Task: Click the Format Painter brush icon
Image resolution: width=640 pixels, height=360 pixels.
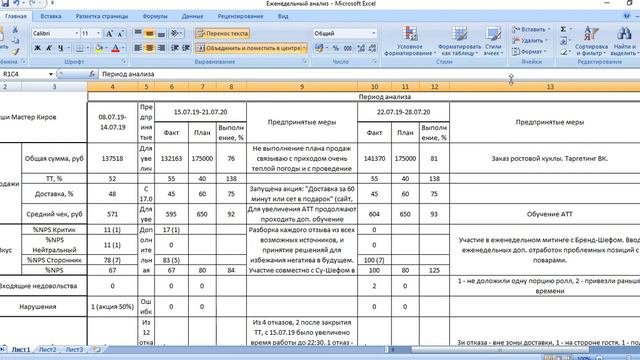Action: 16,51
